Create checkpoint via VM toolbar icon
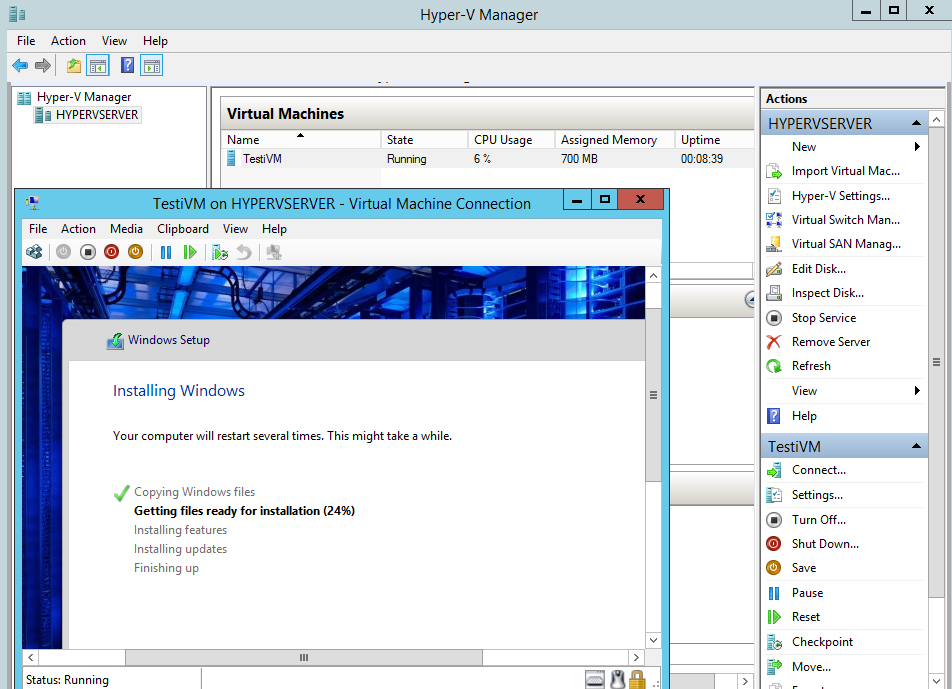 220,252
